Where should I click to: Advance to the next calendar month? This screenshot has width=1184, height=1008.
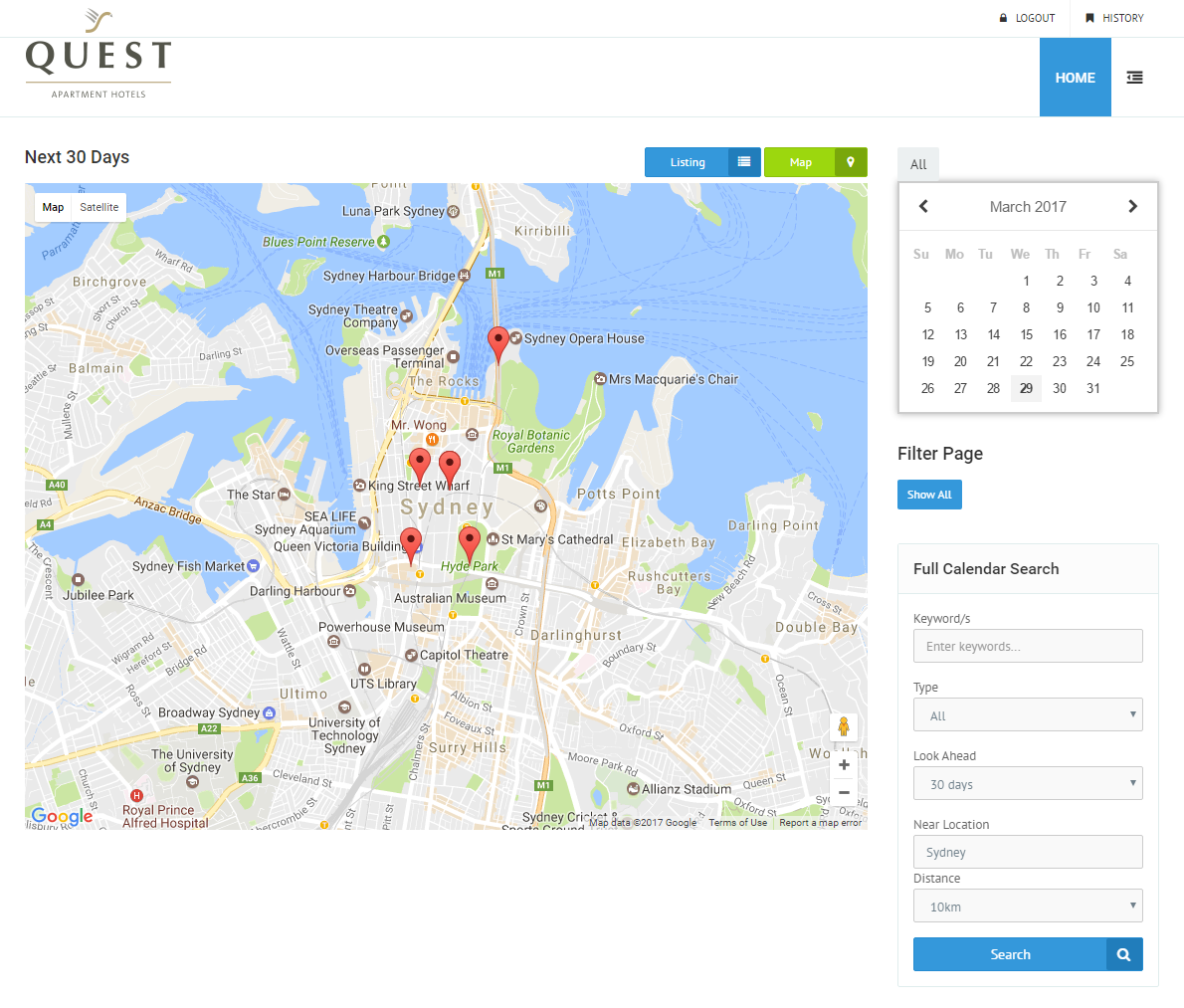point(1132,206)
